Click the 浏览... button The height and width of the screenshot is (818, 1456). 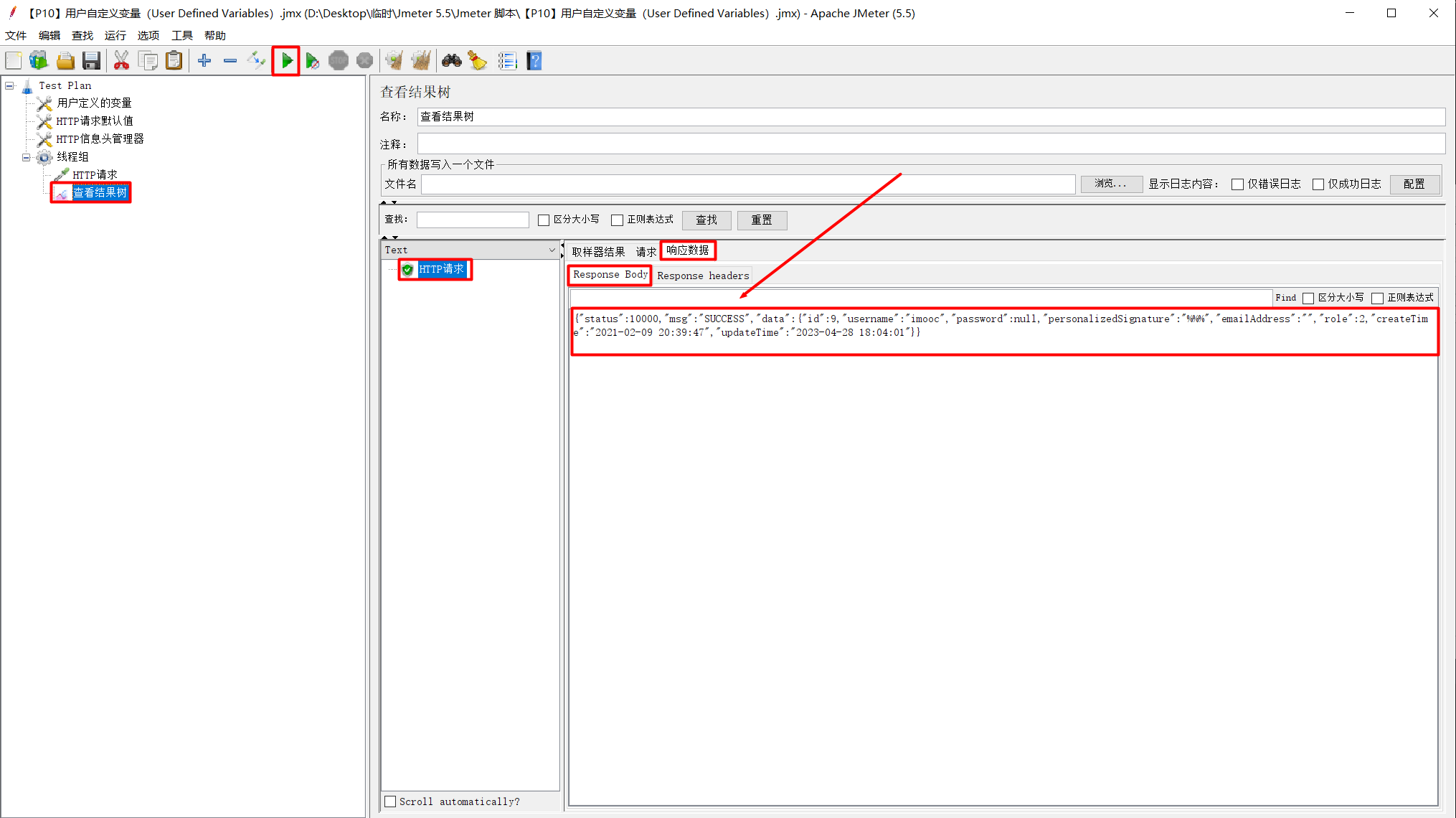tap(1111, 184)
